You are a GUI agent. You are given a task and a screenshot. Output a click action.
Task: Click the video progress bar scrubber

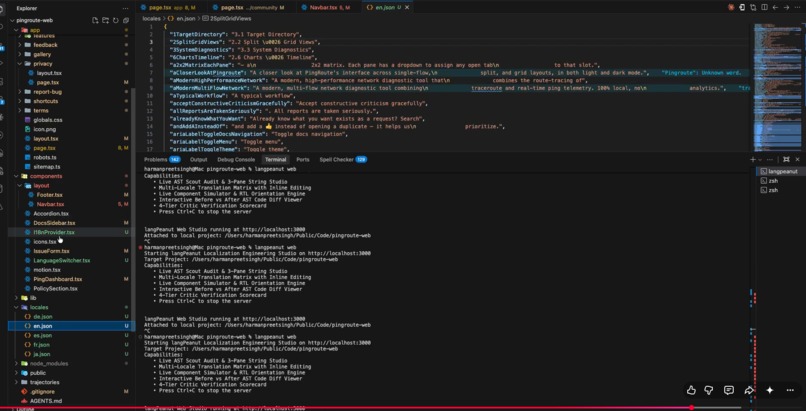point(691,408)
